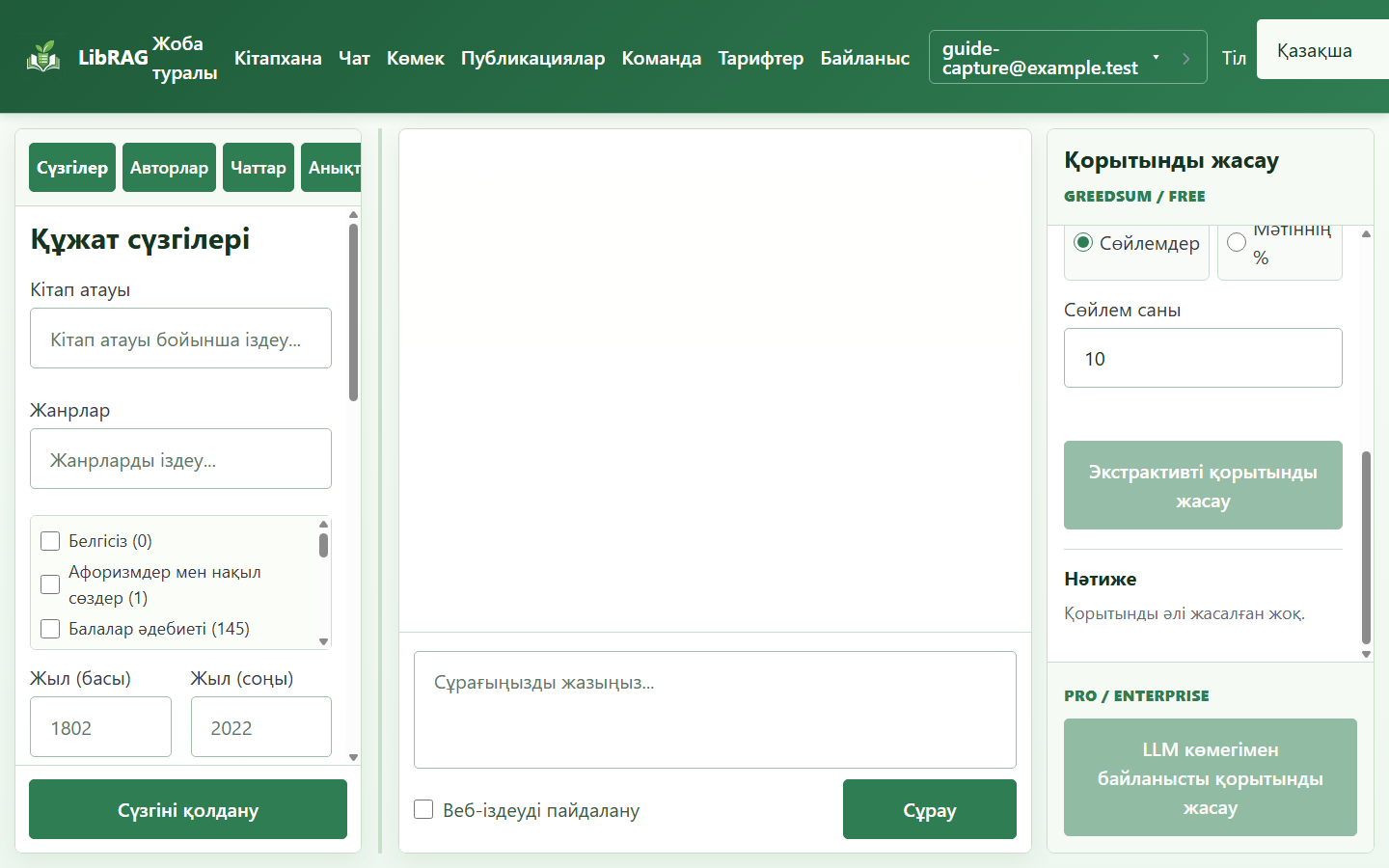Submit with the Сұрау button
Screen dimensions: 1389x868
click(930, 809)
